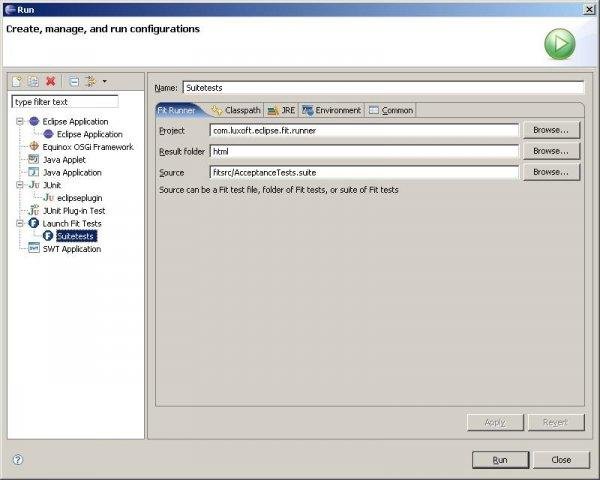Screen dimensions: 600x480
Task: Select Launch Fit Tests tree item
Action: [x=72, y=224]
